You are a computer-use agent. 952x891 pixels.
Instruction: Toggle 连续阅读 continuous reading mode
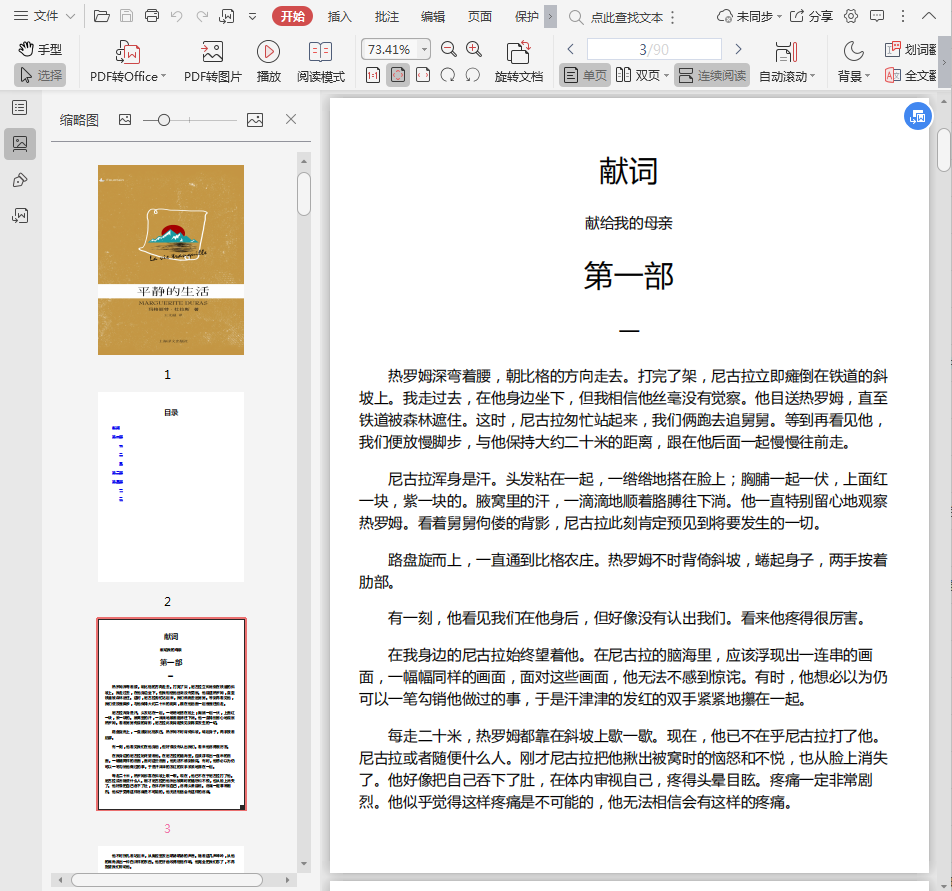click(711, 75)
